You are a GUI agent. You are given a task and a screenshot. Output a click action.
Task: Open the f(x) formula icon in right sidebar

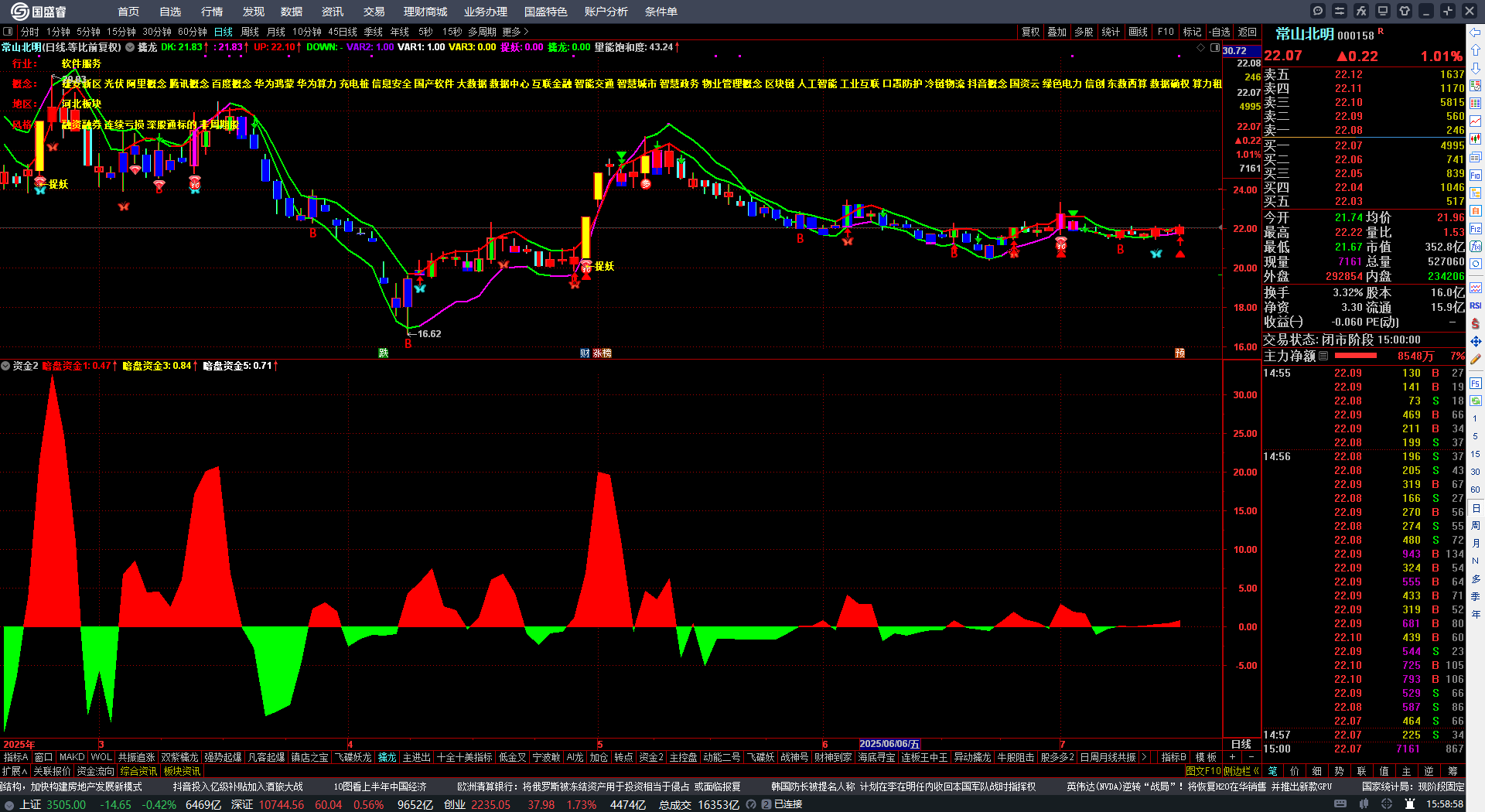[x=1476, y=247]
